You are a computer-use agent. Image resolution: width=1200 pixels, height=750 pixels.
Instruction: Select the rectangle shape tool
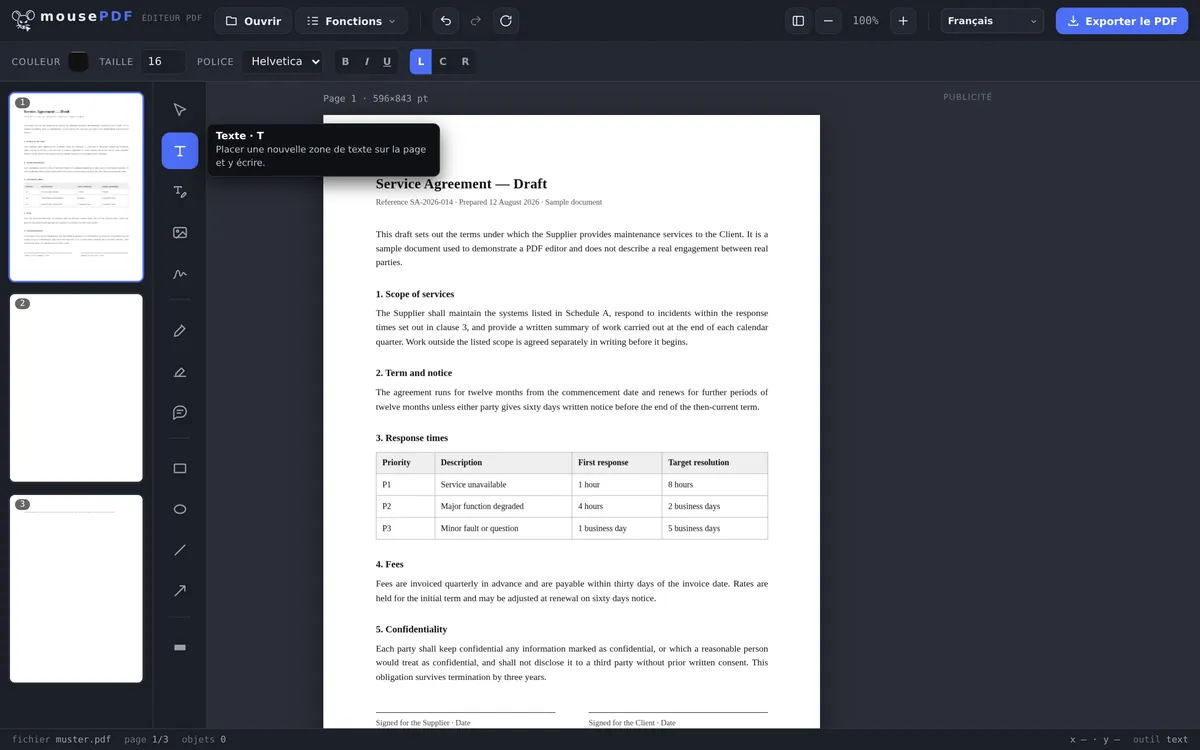coord(180,469)
